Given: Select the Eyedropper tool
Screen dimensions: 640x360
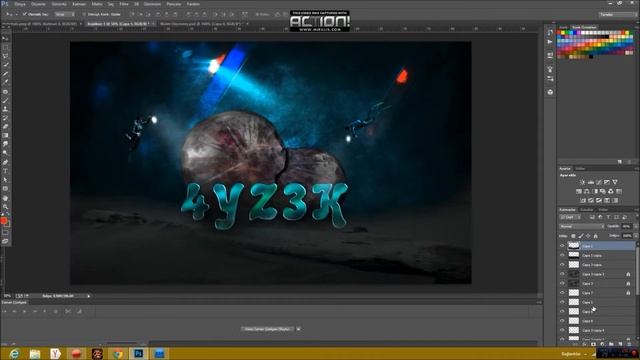Looking at the screenshot, I should pyautogui.click(x=5, y=82).
